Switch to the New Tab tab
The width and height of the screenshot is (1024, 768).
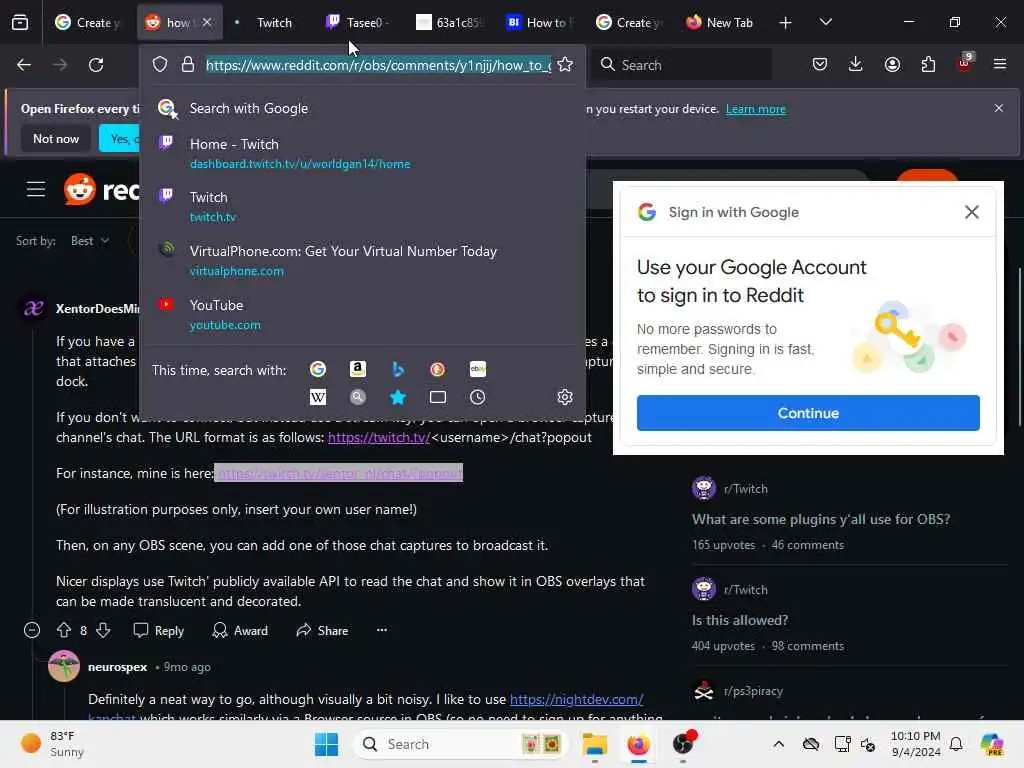pos(720,23)
